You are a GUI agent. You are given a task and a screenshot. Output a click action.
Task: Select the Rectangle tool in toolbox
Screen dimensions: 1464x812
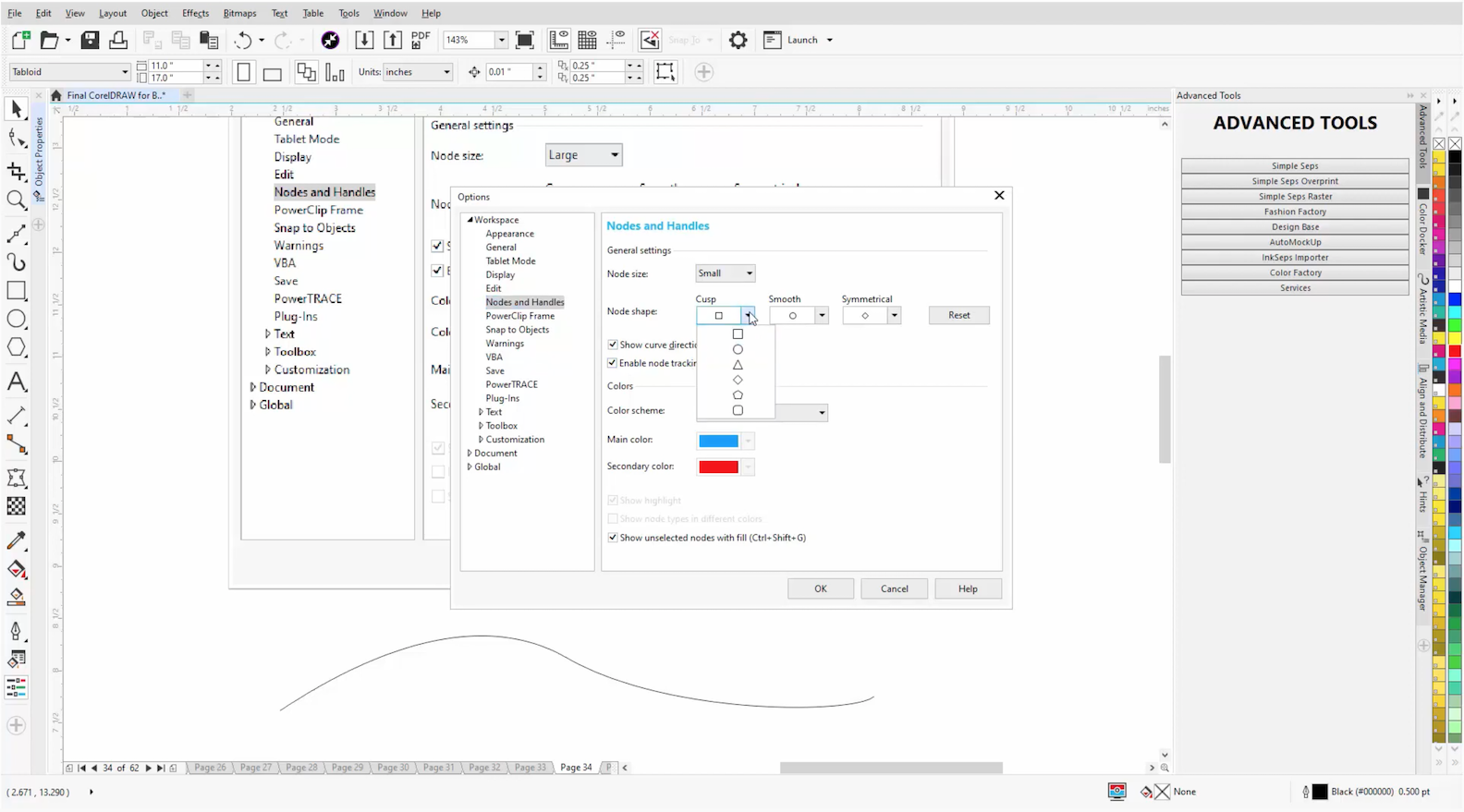[x=16, y=290]
